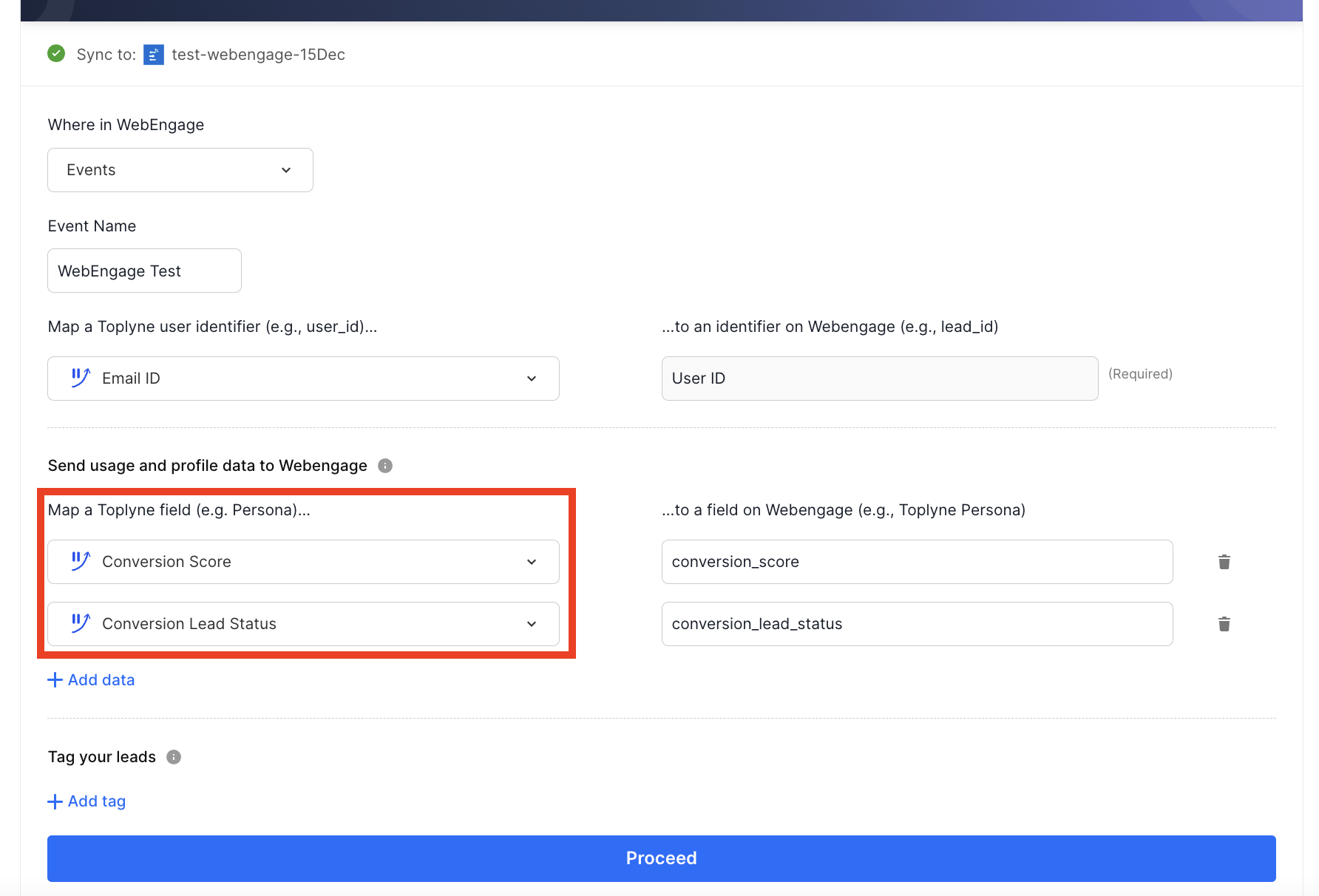Click the Event Name label
Screen dimensions: 1319x896
click(x=92, y=226)
